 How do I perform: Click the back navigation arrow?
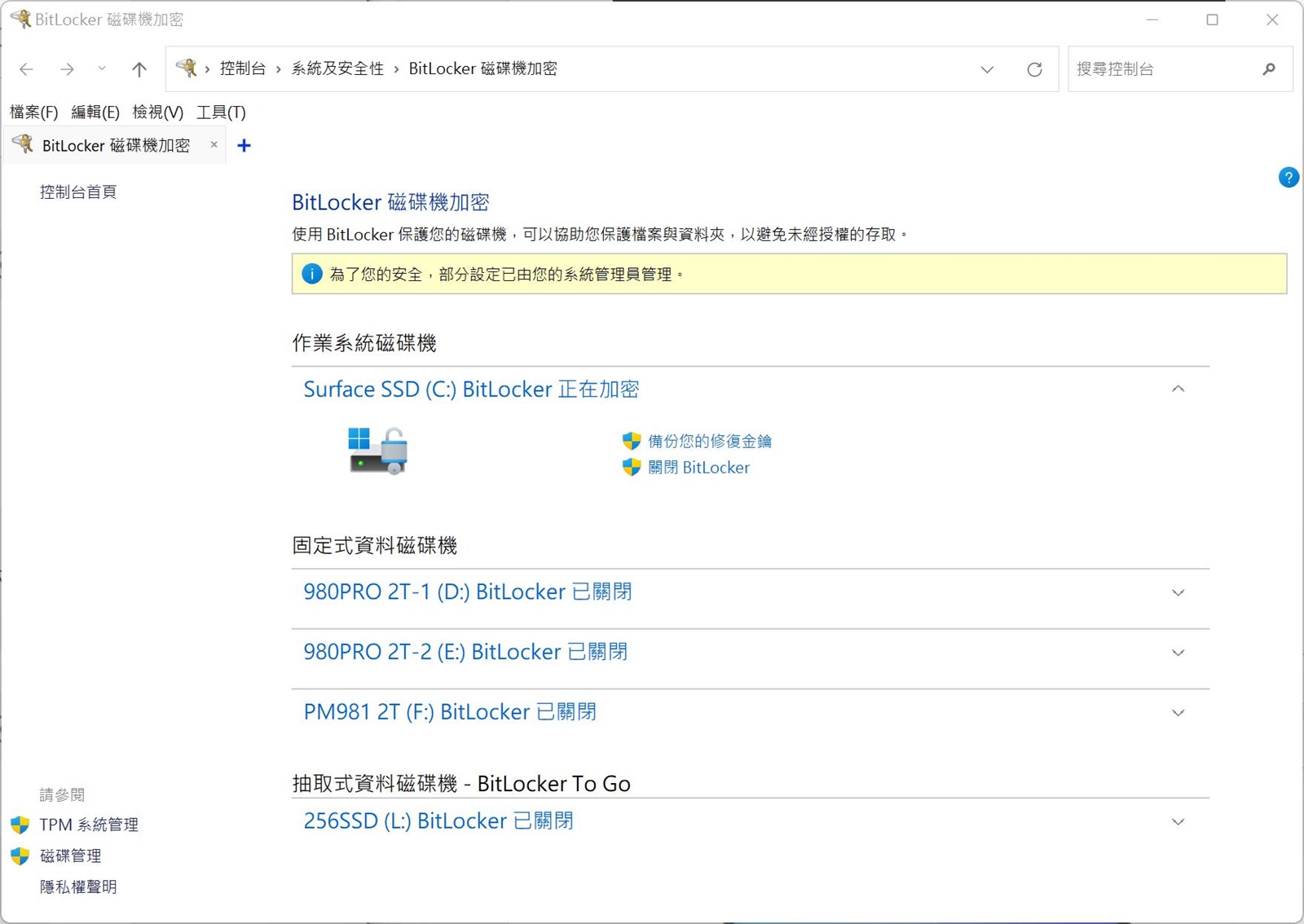26,69
